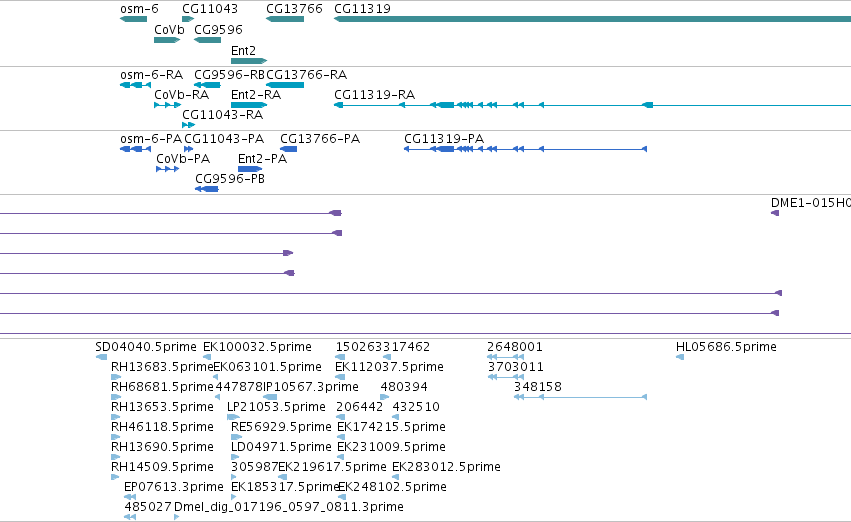
Task: Select the EK283012.5prime EST label
Action: 446,467
